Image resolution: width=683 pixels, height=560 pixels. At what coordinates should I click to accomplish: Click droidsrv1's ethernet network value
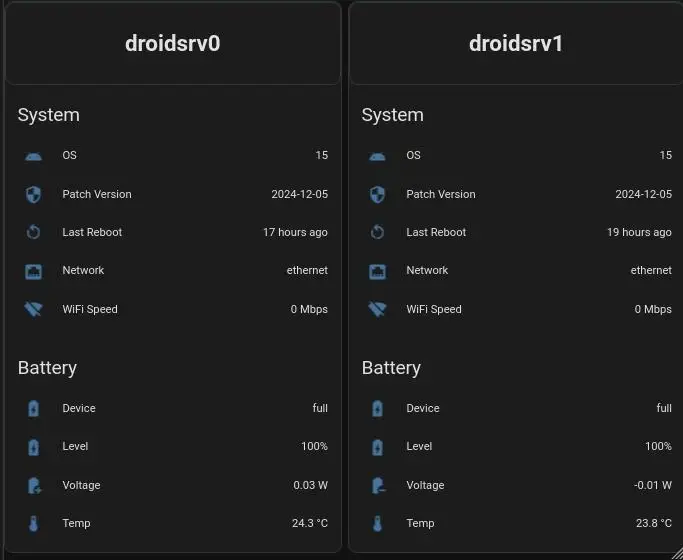point(651,270)
